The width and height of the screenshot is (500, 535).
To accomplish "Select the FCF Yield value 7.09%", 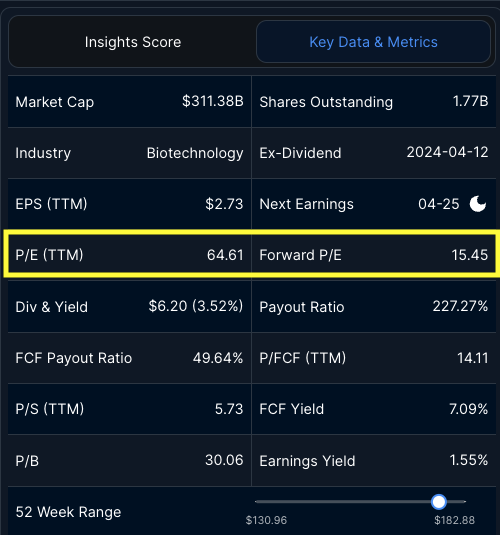I will click(469, 409).
